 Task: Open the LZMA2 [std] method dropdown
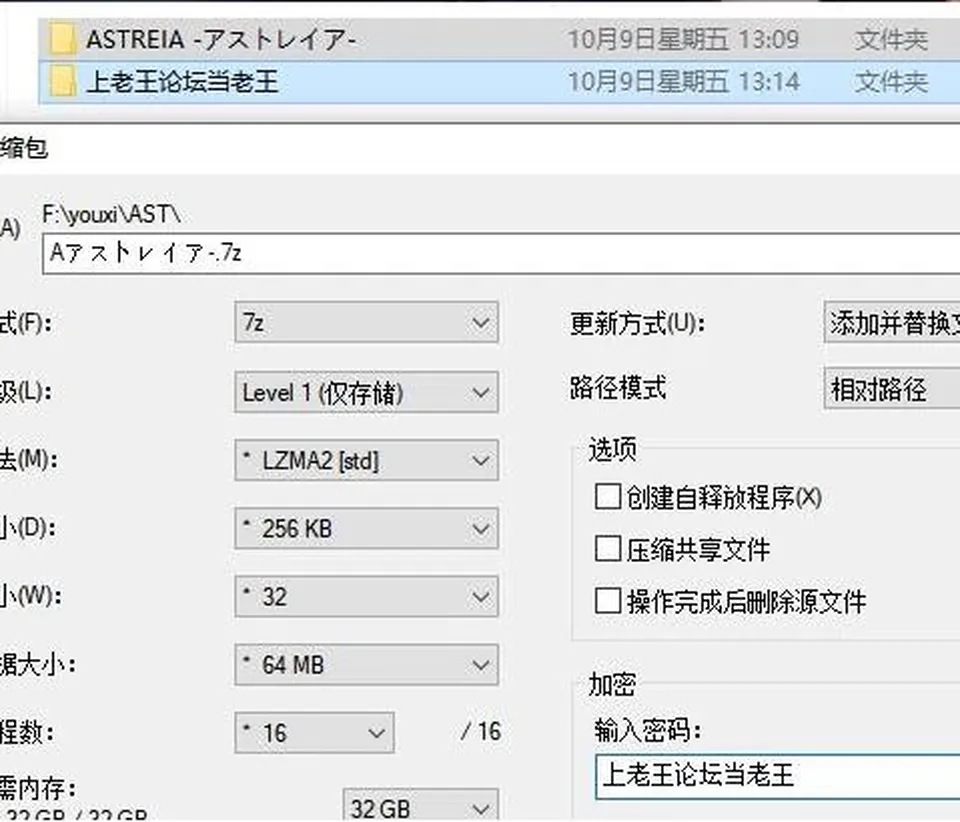[x=366, y=460]
